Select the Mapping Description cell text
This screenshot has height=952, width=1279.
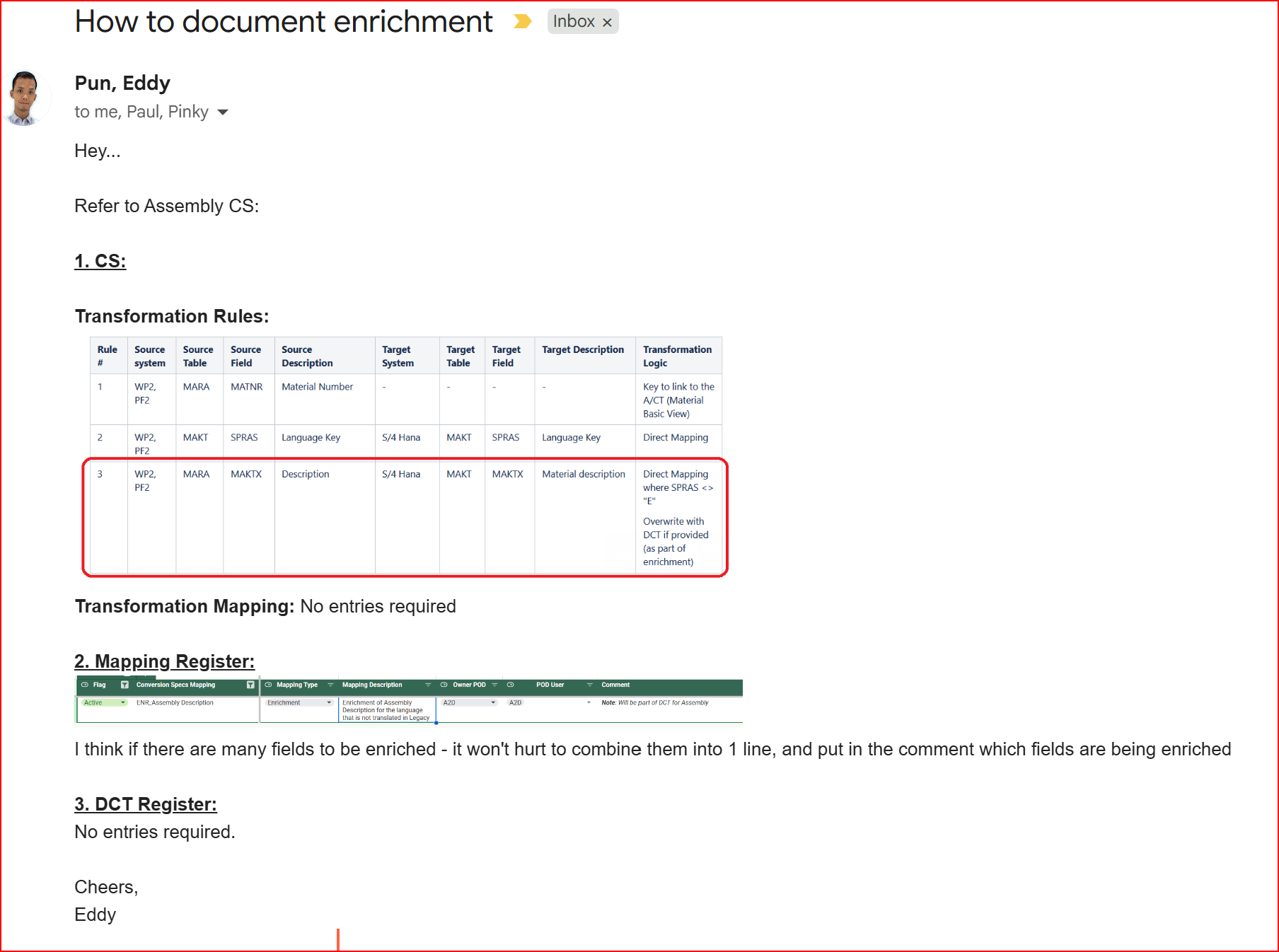click(386, 710)
